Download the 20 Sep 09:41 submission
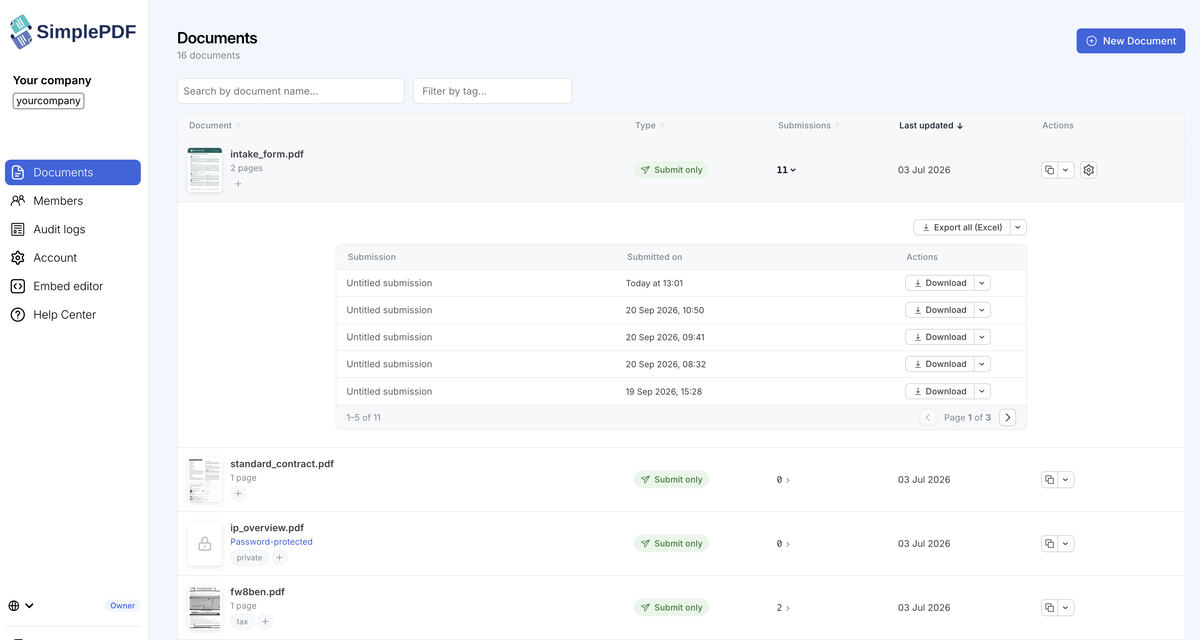 point(940,337)
